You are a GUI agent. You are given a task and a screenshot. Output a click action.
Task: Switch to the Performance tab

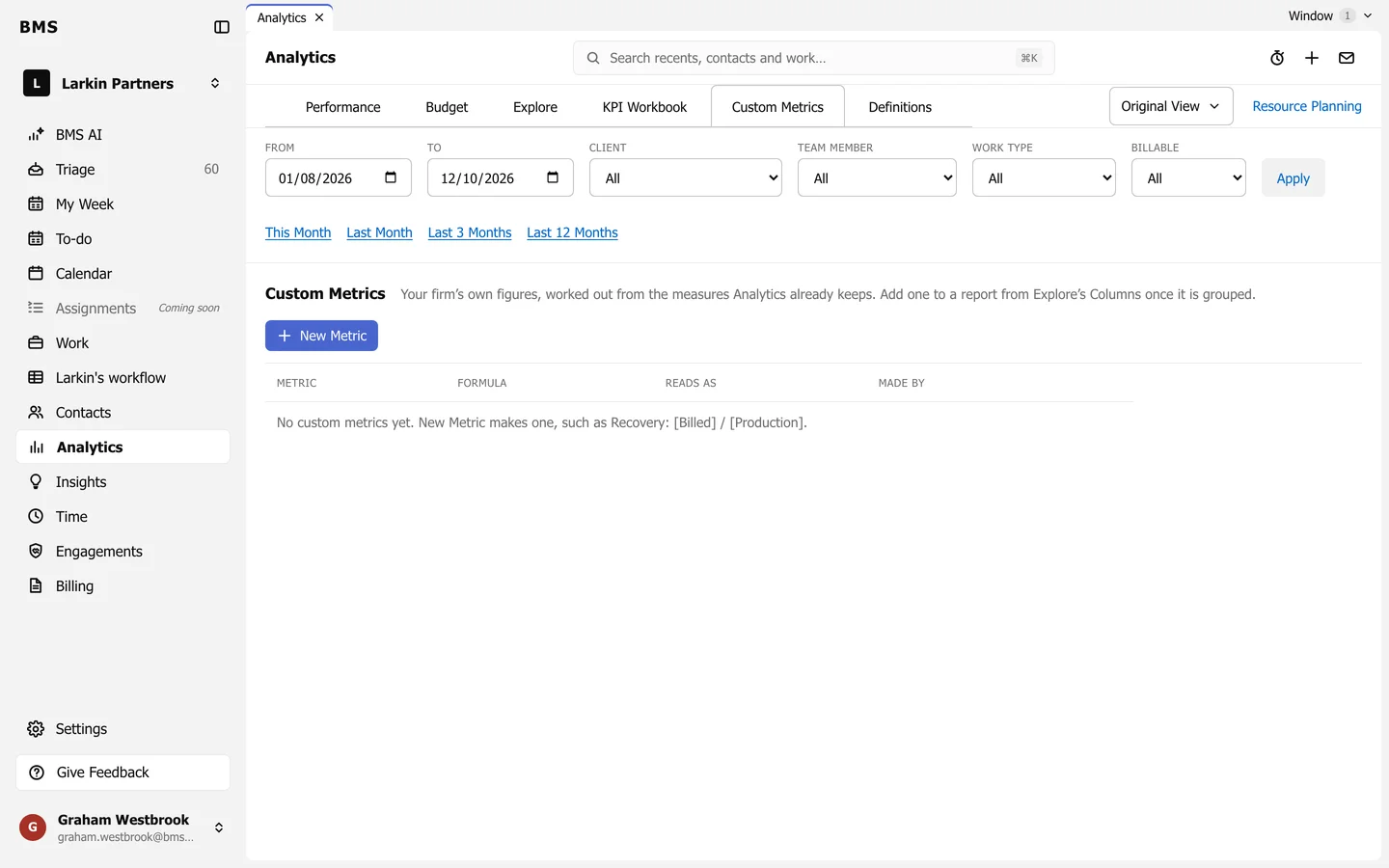[343, 107]
